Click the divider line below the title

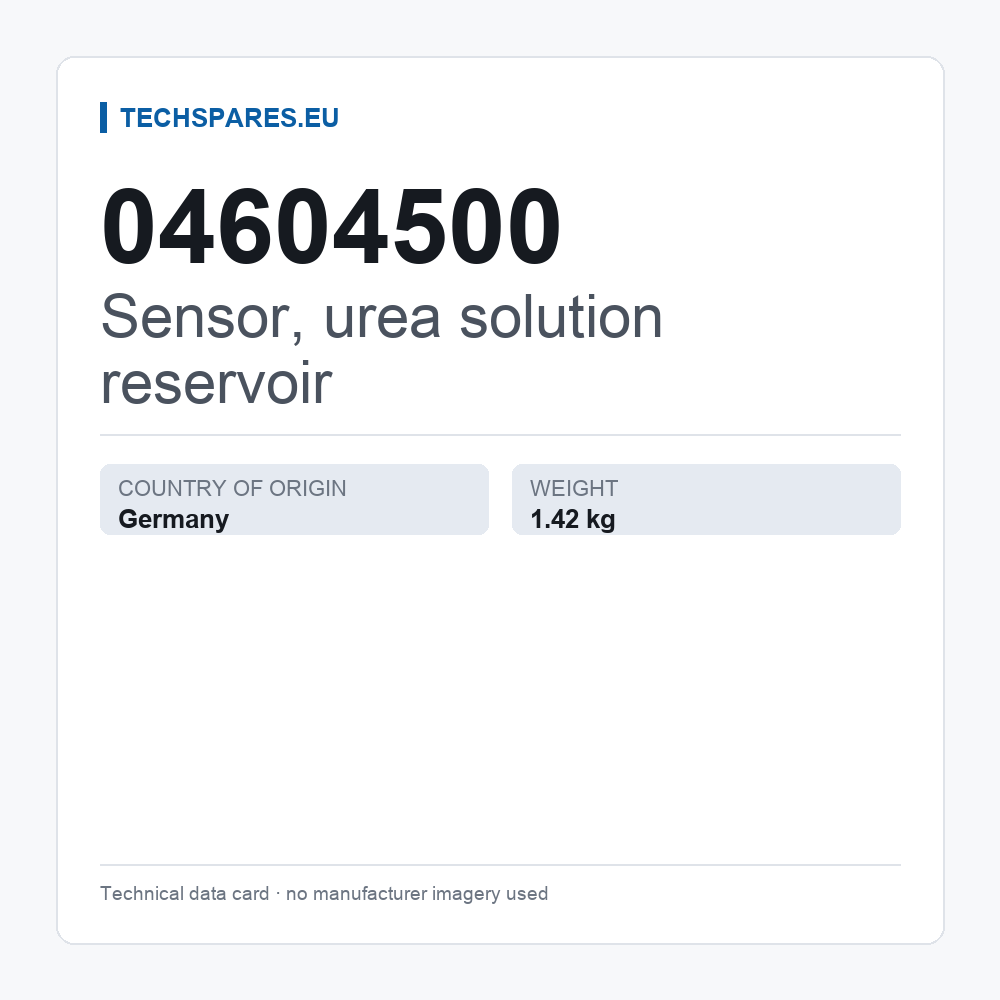click(501, 435)
